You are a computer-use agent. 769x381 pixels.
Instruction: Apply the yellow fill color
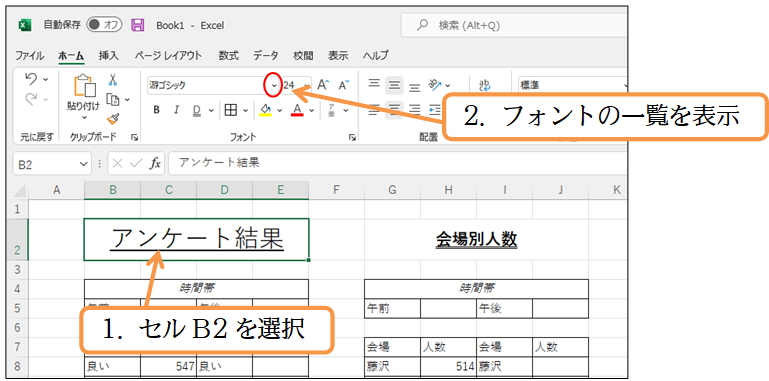coord(265,110)
